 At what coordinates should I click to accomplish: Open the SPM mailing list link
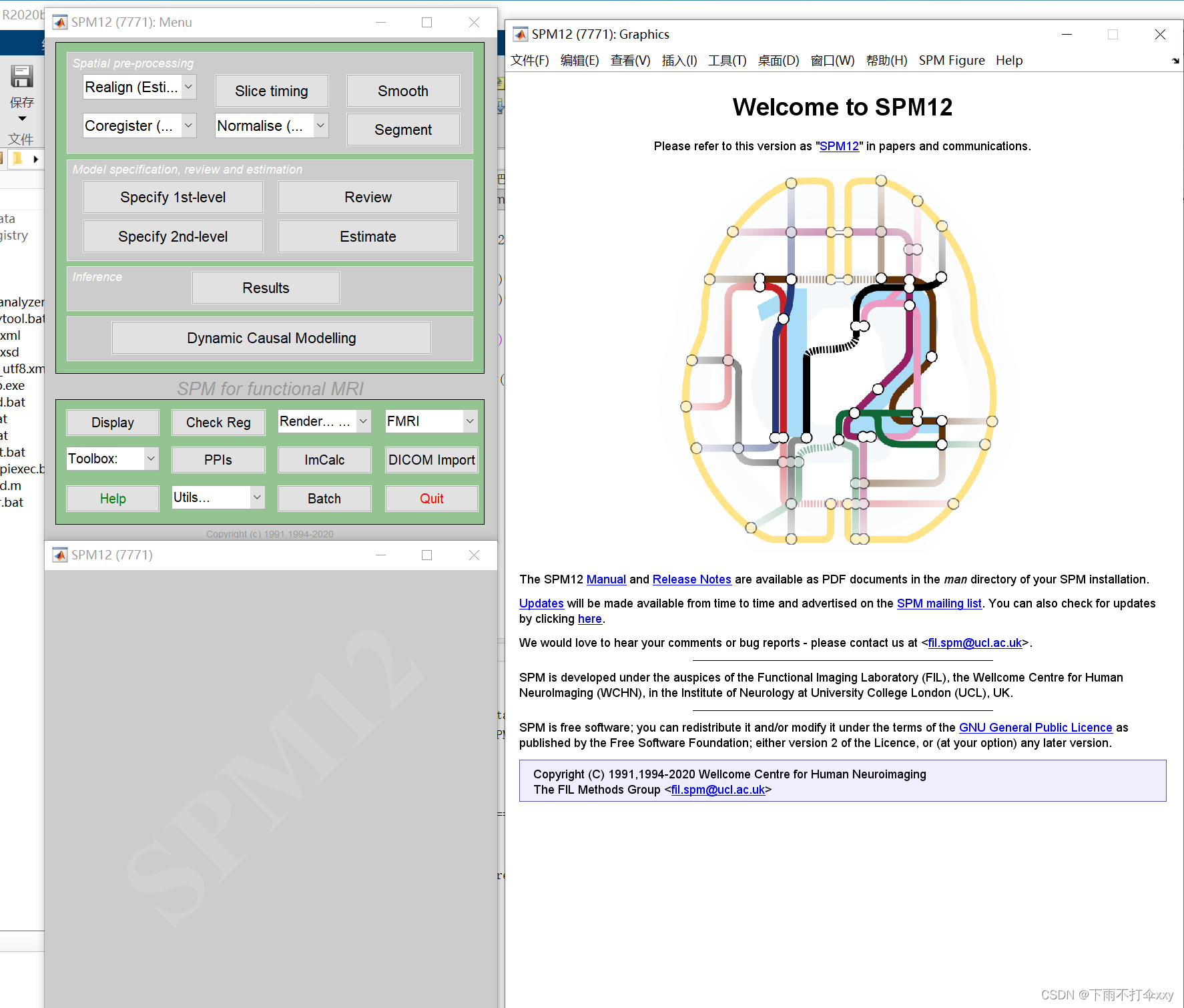939,603
